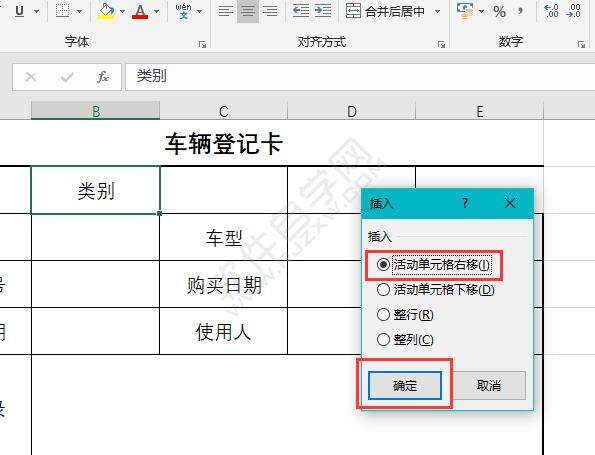Expand borders dropdown arrow
This screenshot has height=455, width=595.
tap(79, 11)
